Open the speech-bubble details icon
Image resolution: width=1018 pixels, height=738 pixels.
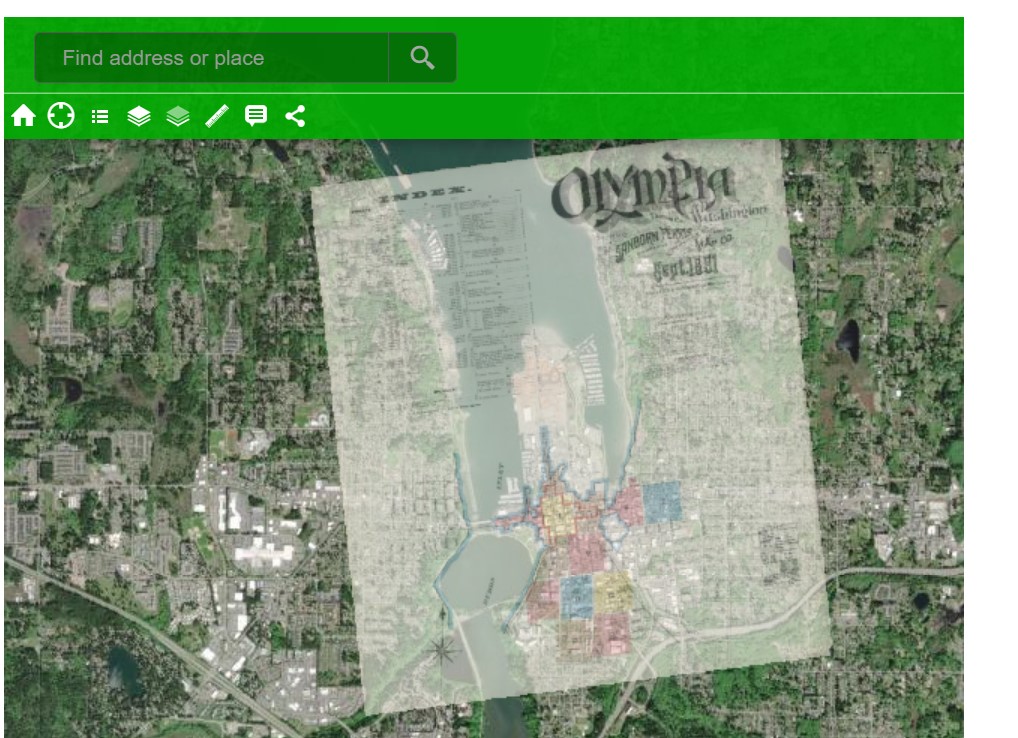(256, 116)
